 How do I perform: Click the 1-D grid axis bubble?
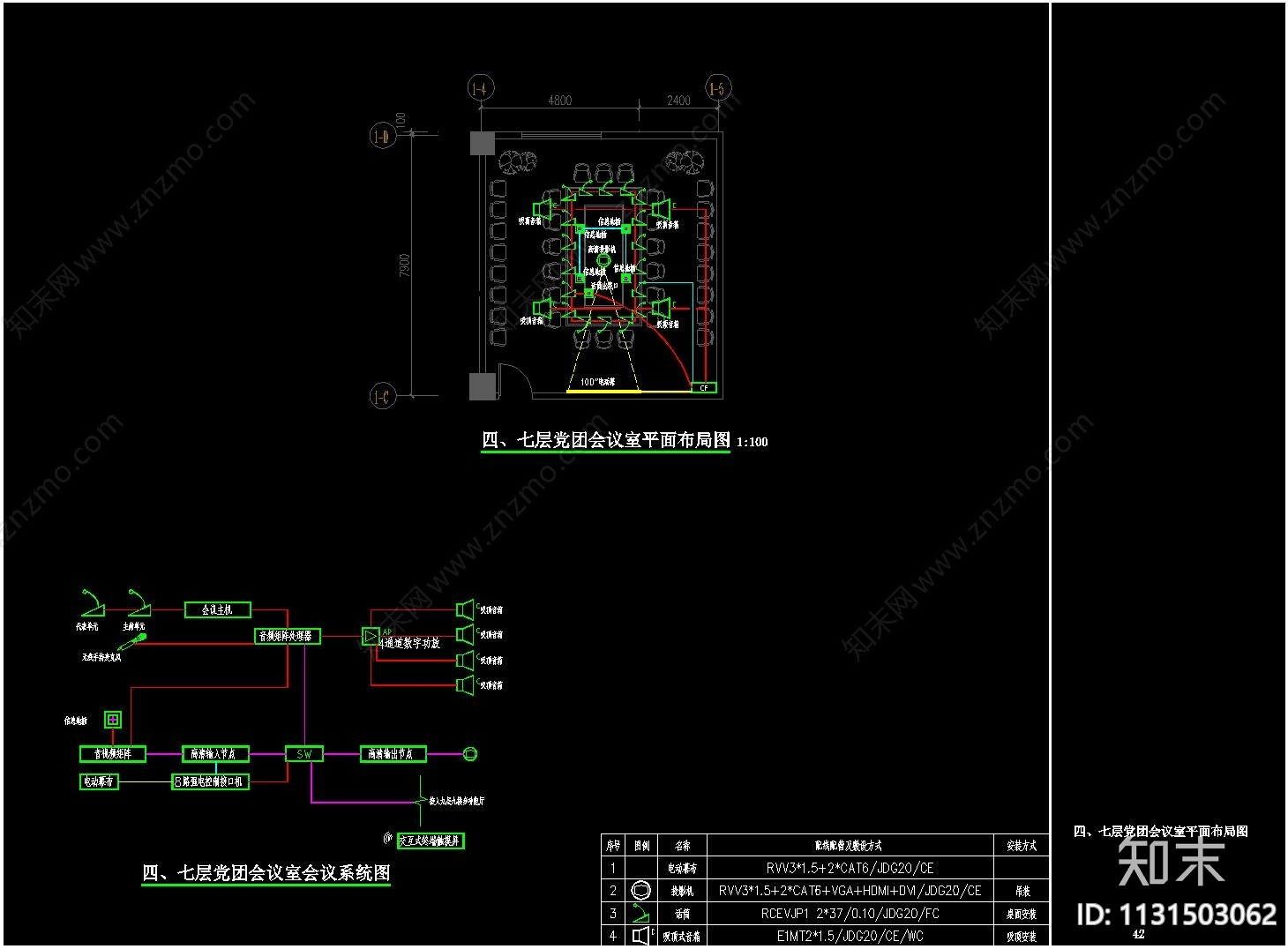381,136
